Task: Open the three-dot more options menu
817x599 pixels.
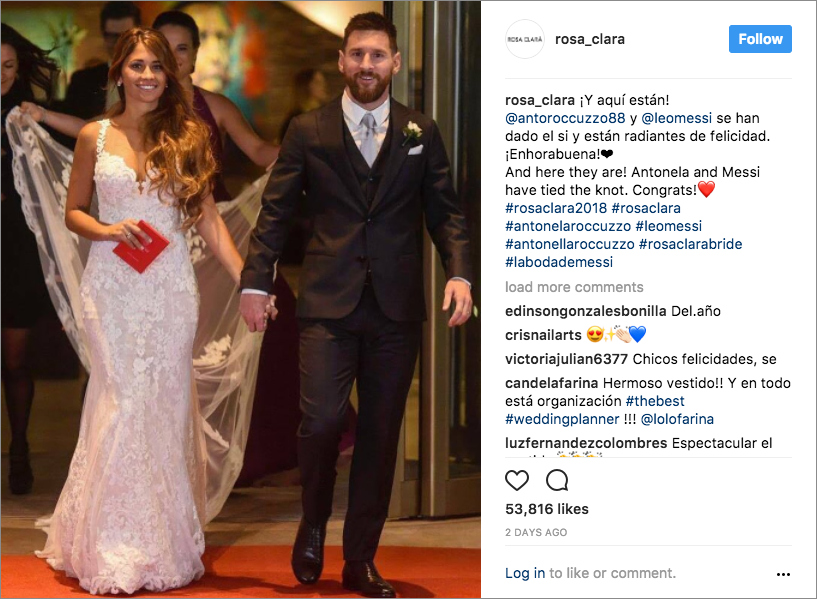Action: [783, 574]
